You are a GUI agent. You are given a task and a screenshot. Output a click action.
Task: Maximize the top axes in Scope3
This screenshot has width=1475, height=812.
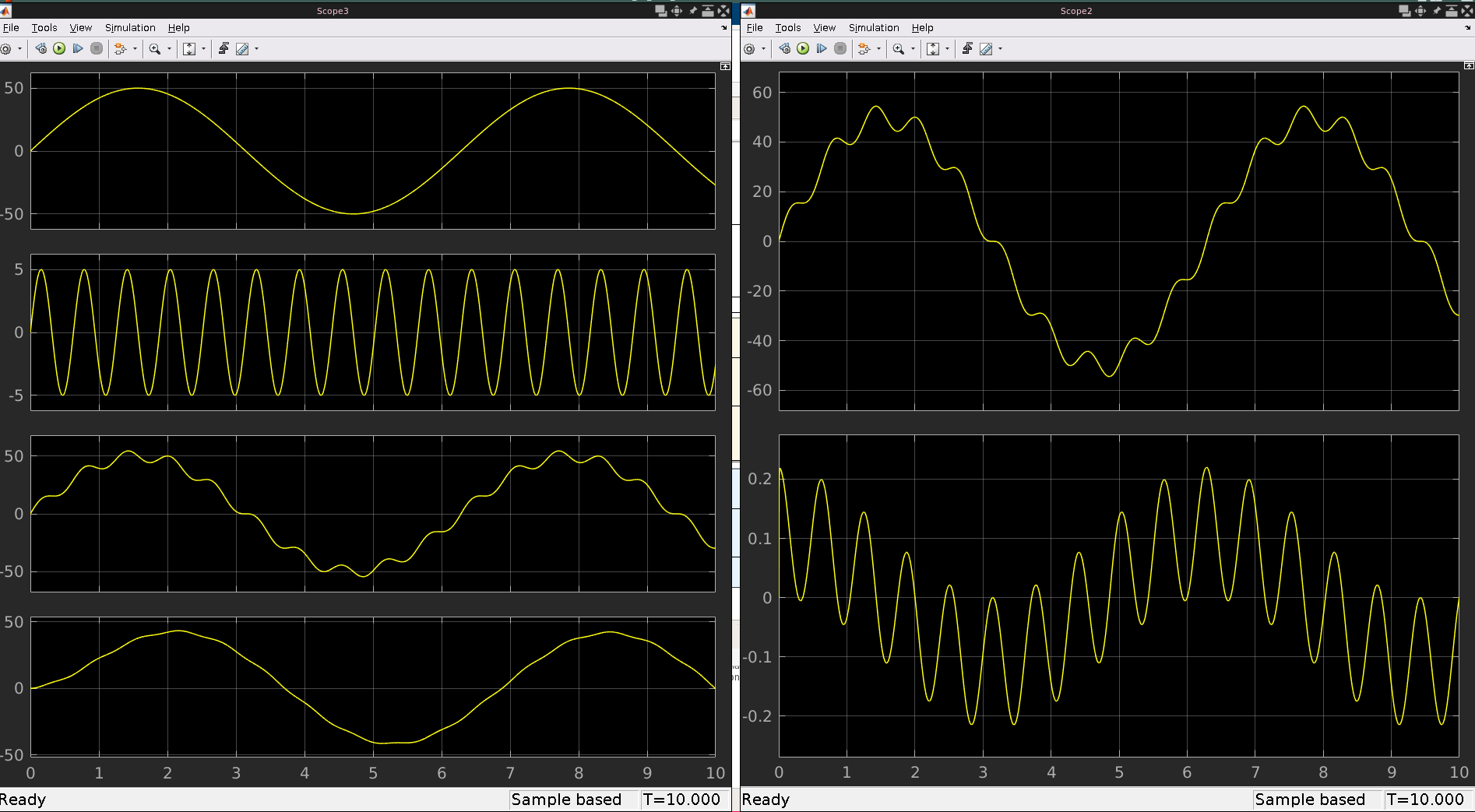click(725, 67)
